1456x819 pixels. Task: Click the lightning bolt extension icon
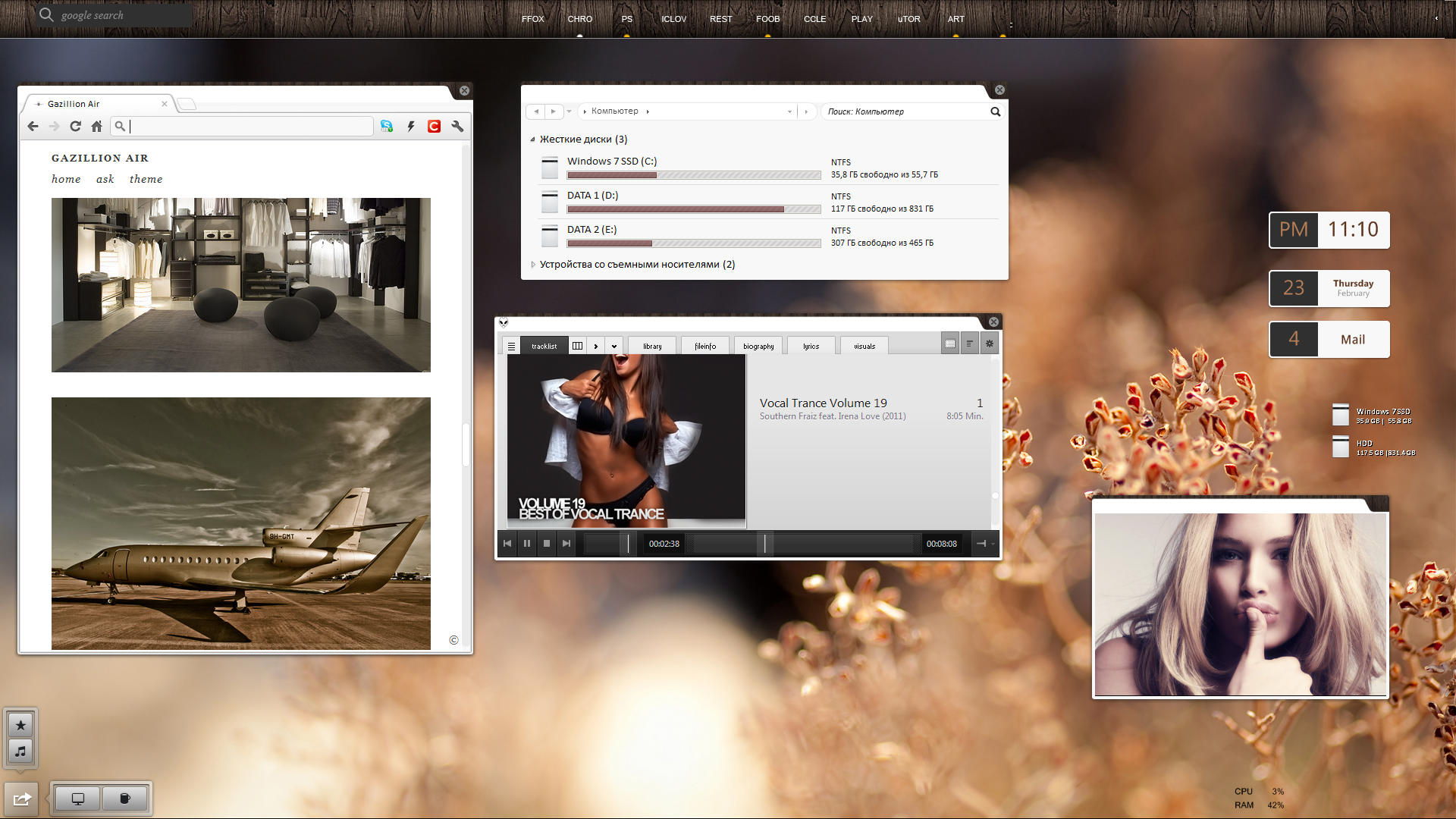point(411,127)
